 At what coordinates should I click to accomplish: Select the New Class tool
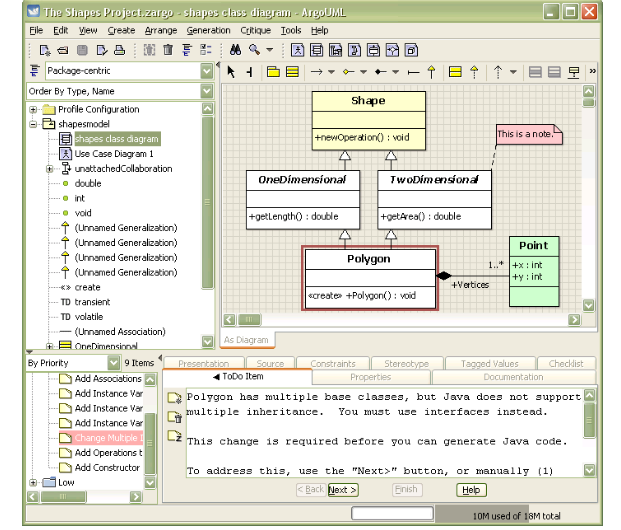pos(292,72)
